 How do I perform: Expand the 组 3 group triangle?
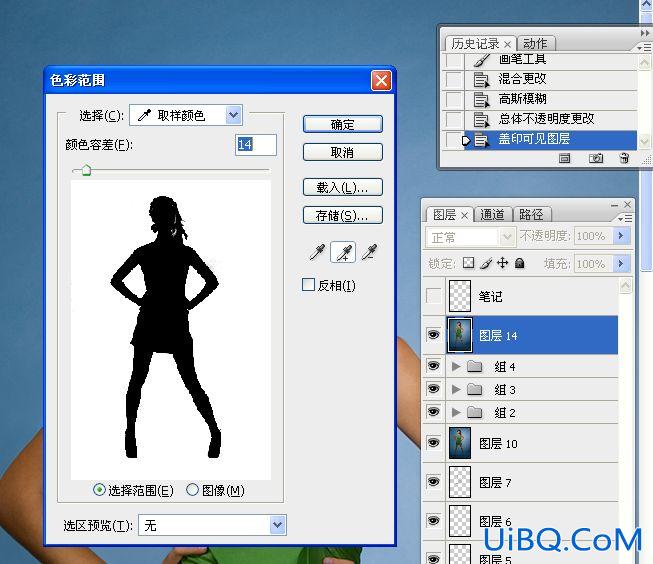(x=456, y=389)
